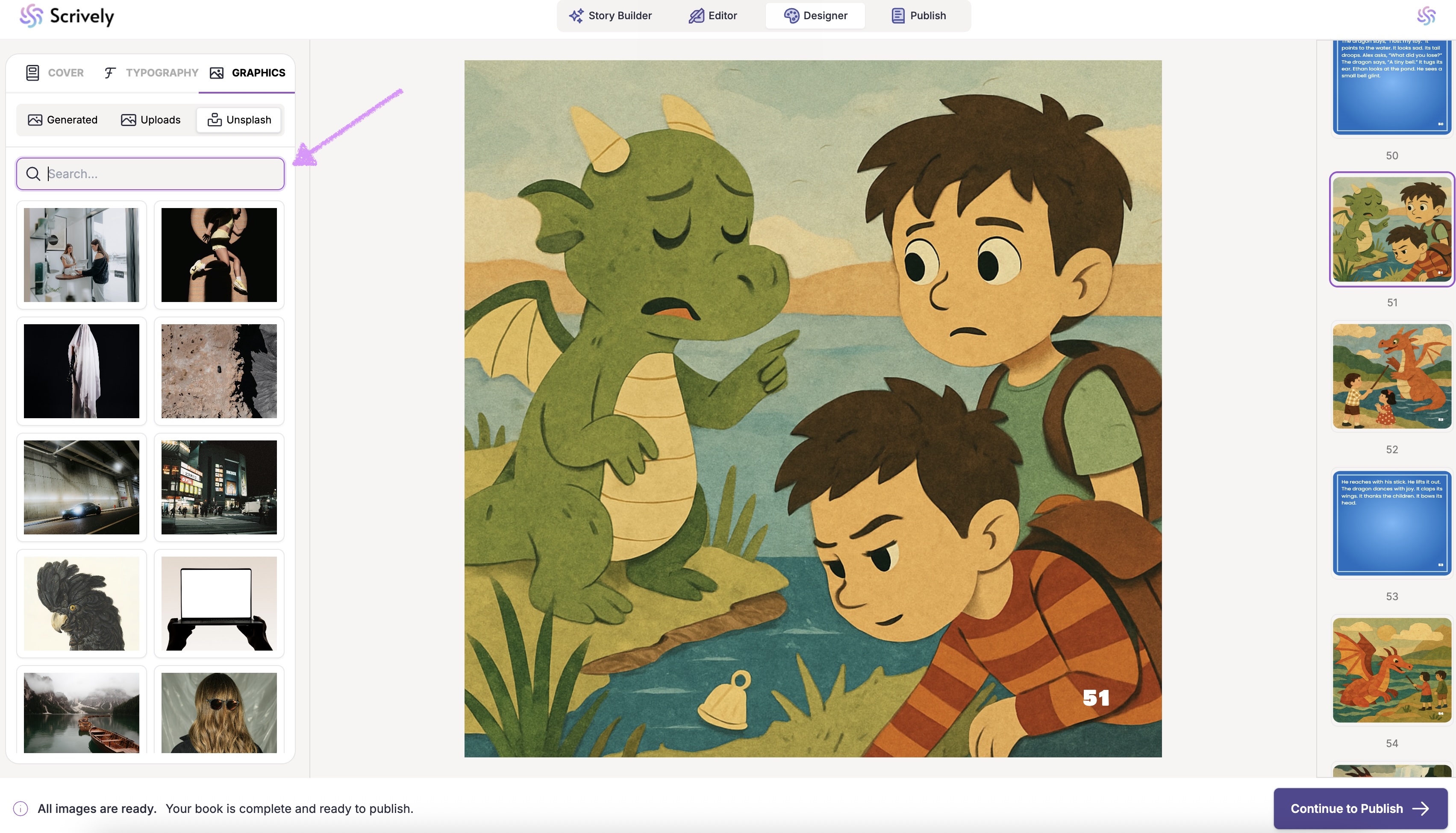Image resolution: width=1456 pixels, height=833 pixels.
Task: Click the Scrively logo icon at top left
Action: tap(31, 16)
